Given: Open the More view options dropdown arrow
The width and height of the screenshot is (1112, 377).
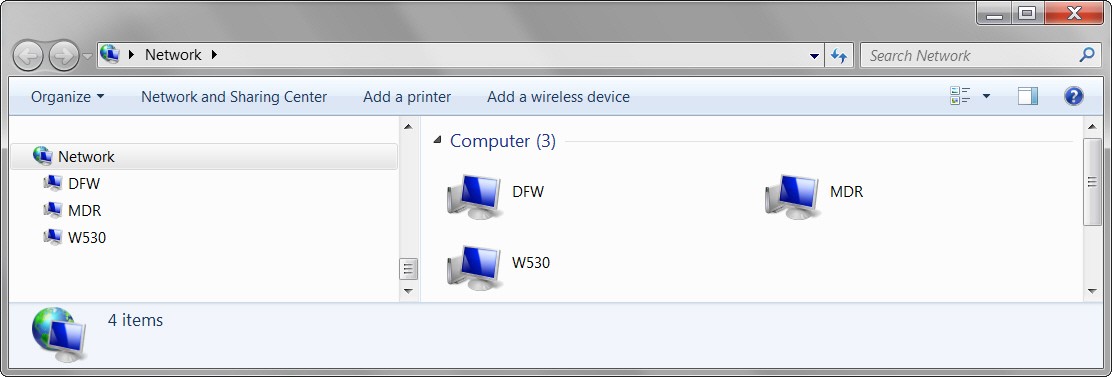Looking at the screenshot, I should [x=986, y=96].
